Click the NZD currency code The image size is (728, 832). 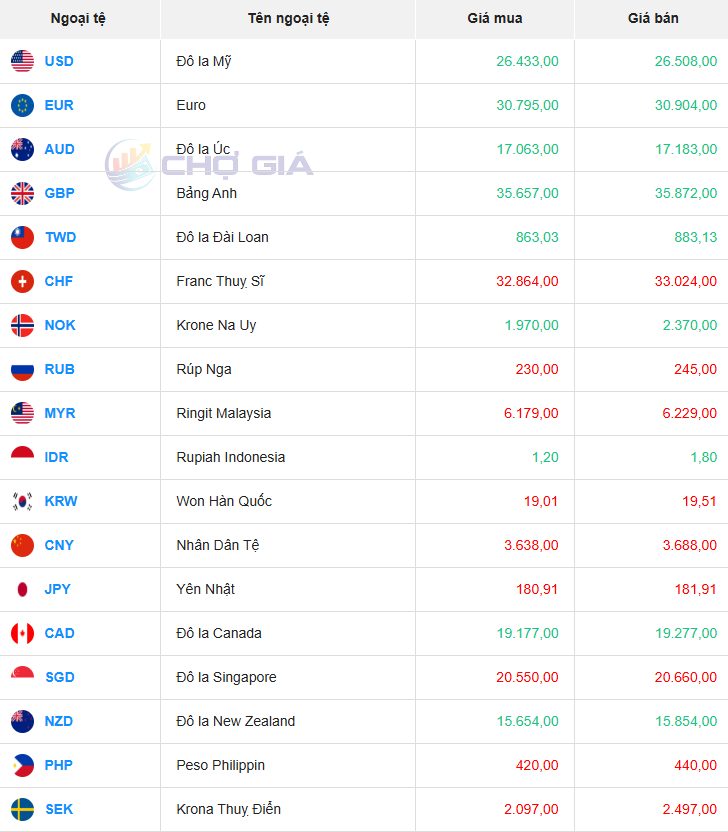pos(59,721)
